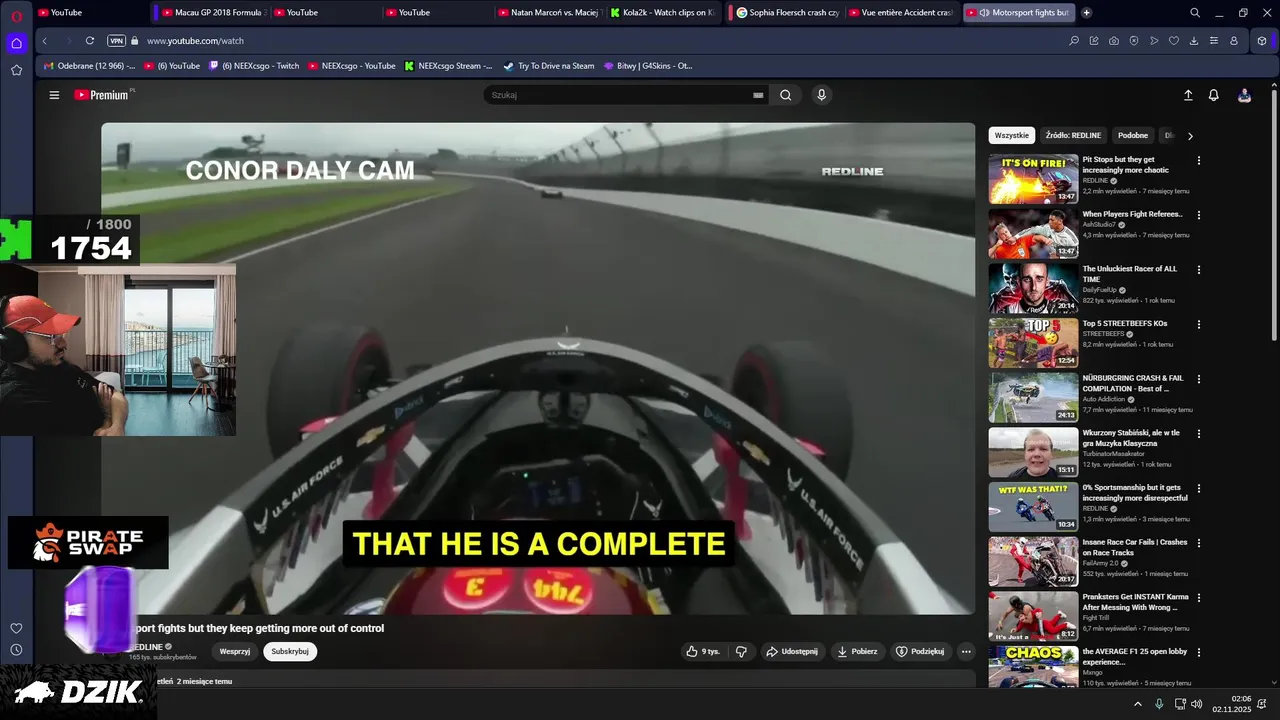Open options for 0% Sportsmanship video

pyautogui.click(x=1199, y=489)
